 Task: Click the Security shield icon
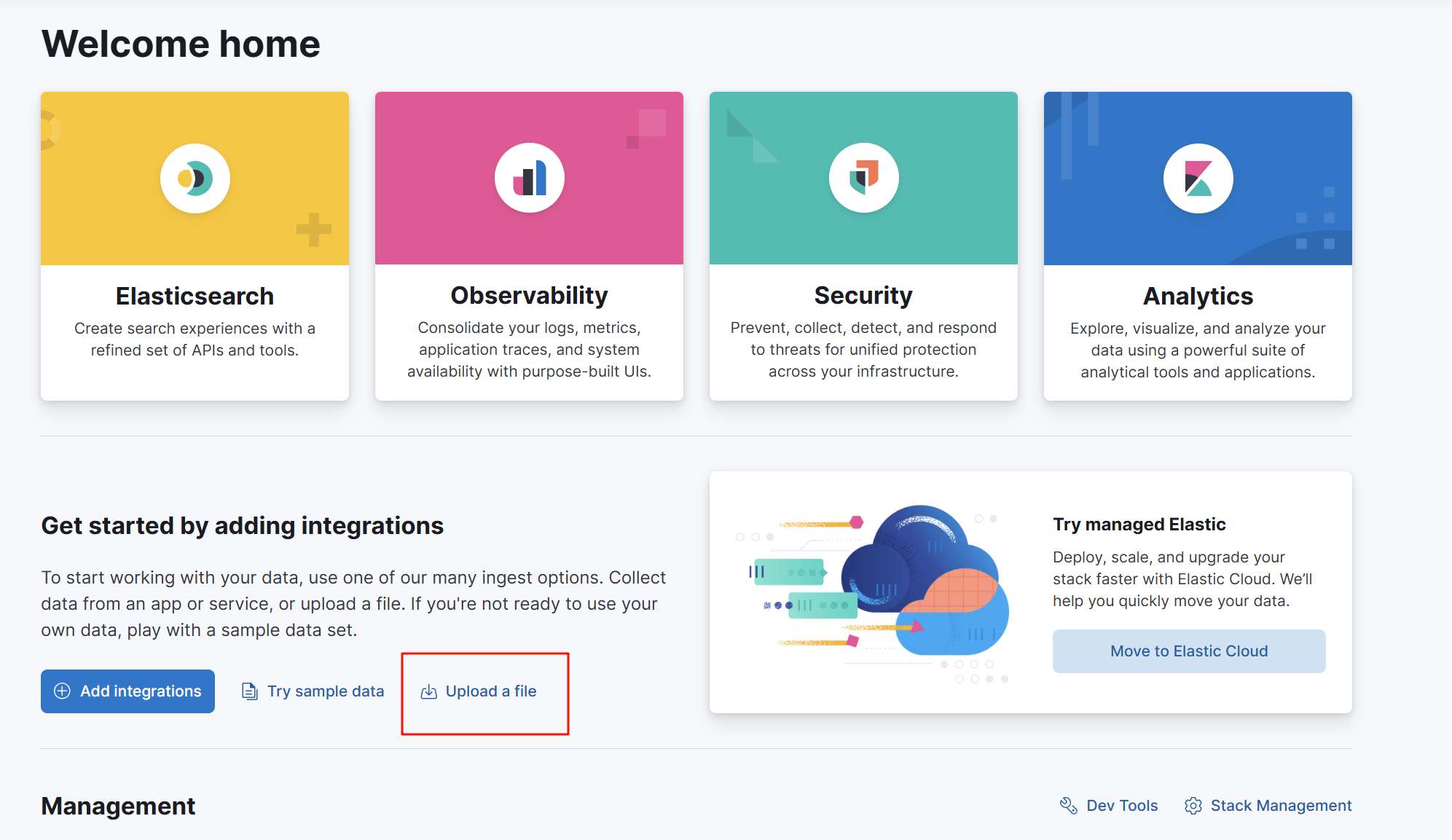pyautogui.click(x=863, y=178)
